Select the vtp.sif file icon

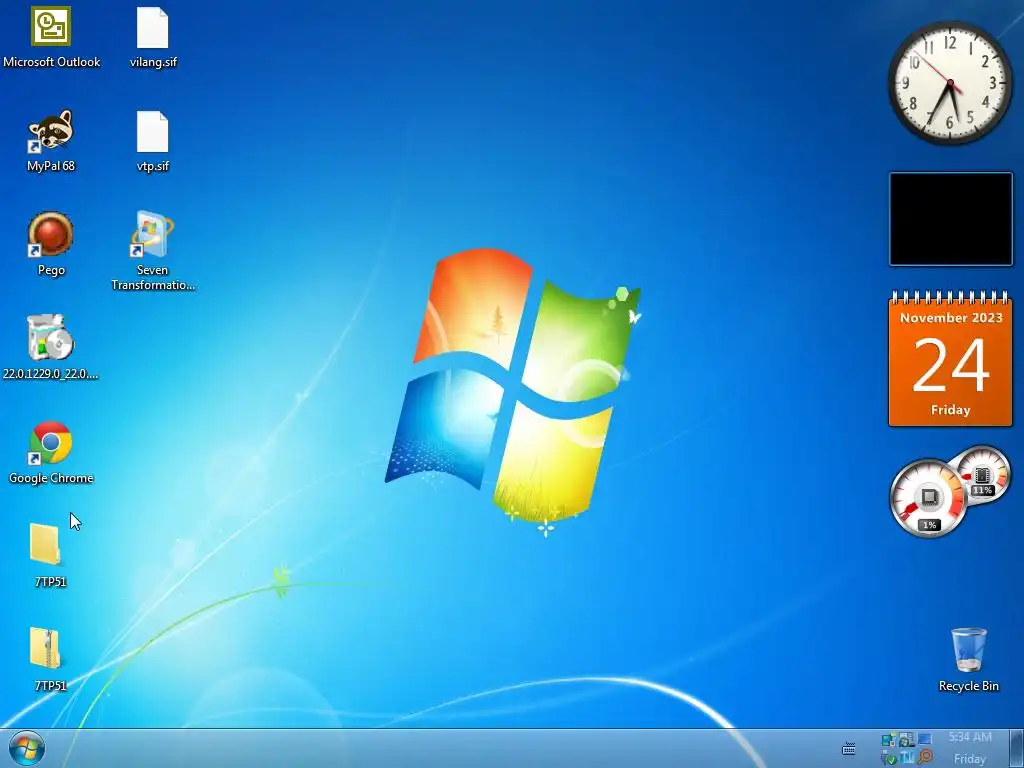(153, 140)
